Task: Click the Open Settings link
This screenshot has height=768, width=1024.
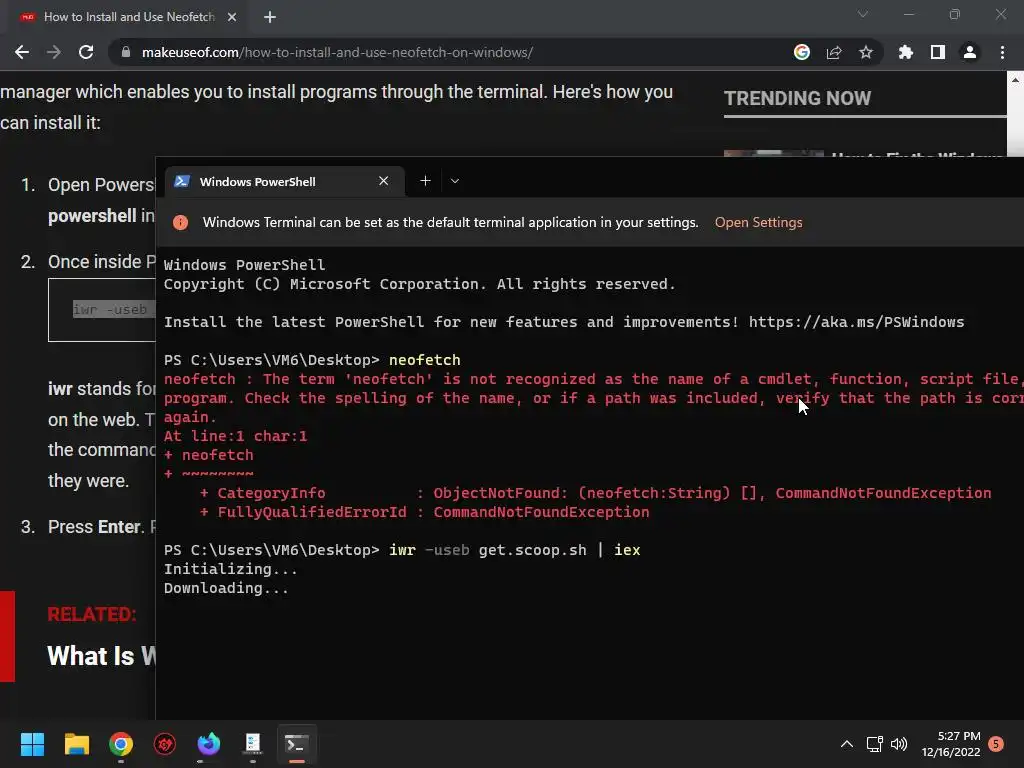Action: click(x=758, y=222)
